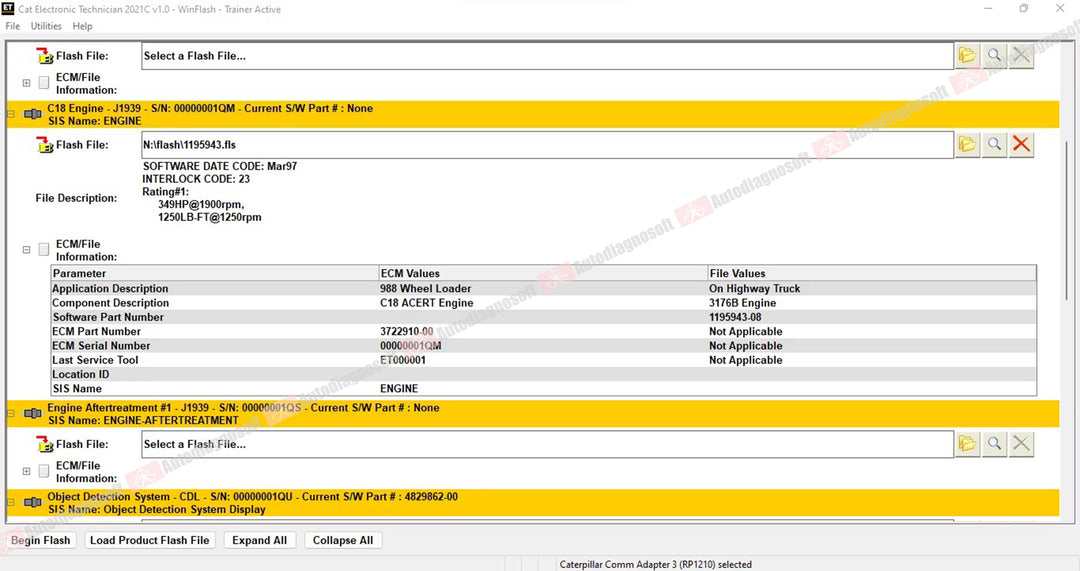Image resolution: width=1080 pixels, height=571 pixels.
Task: Click 'Caterpillar Comm Adapter 3 (RP1210) selected' status
Action: coord(655,564)
